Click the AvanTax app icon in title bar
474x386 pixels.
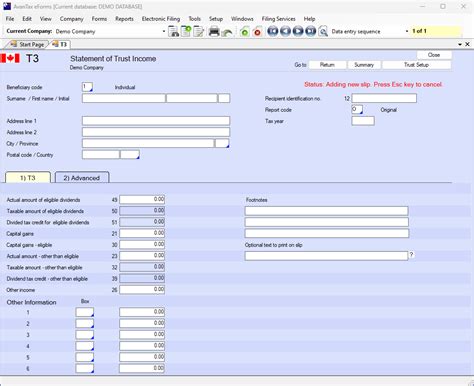click(7, 6)
